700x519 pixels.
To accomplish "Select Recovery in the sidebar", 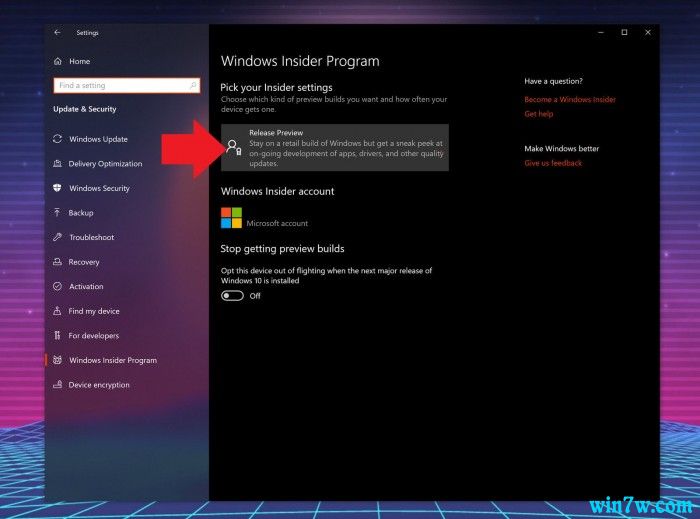I will tap(84, 262).
